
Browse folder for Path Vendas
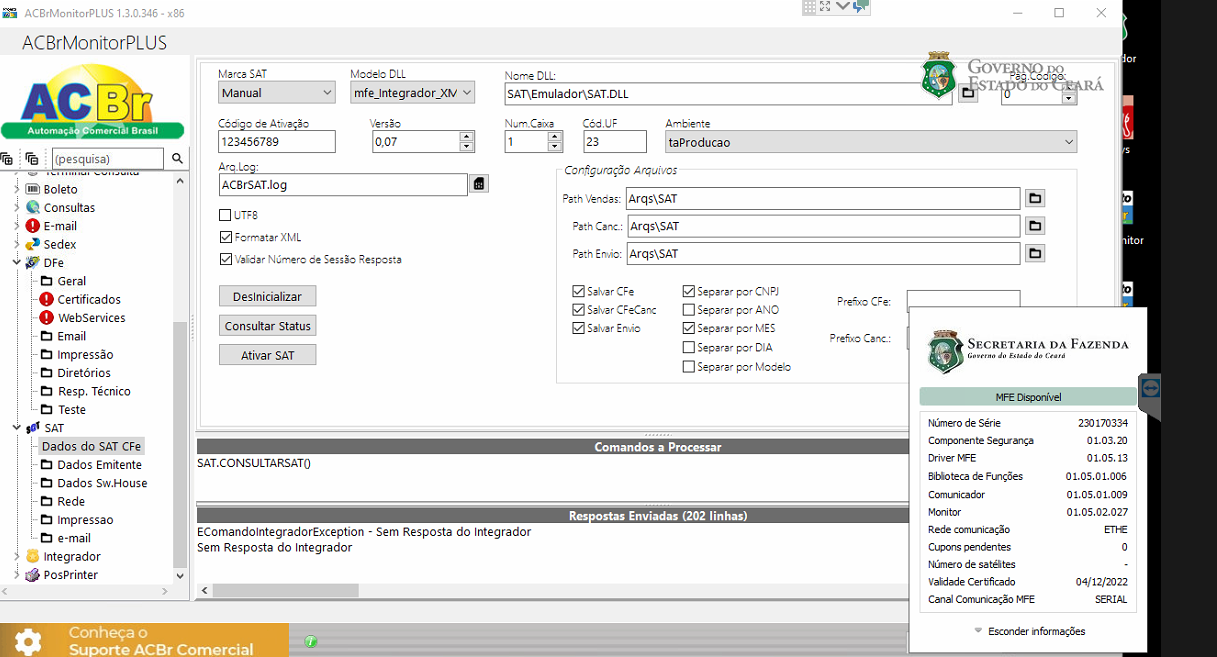point(1035,199)
